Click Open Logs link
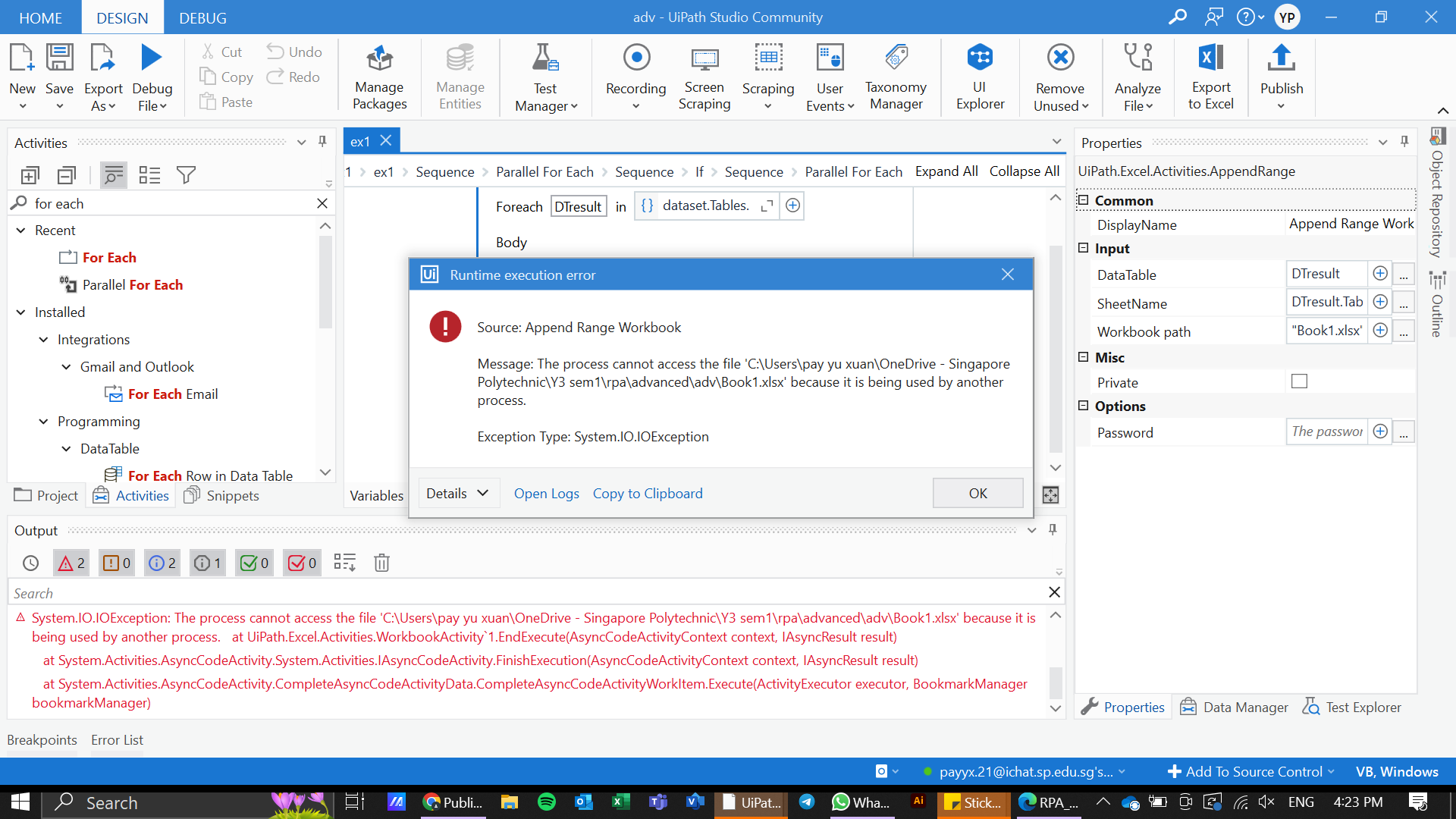The width and height of the screenshot is (1456, 819). pyautogui.click(x=546, y=494)
